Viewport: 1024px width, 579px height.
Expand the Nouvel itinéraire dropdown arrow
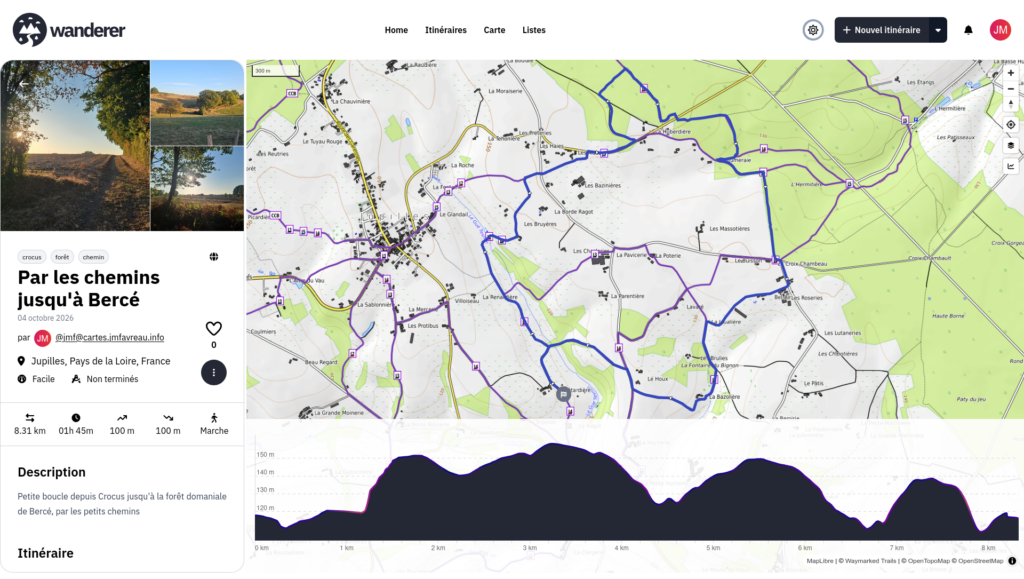point(938,30)
